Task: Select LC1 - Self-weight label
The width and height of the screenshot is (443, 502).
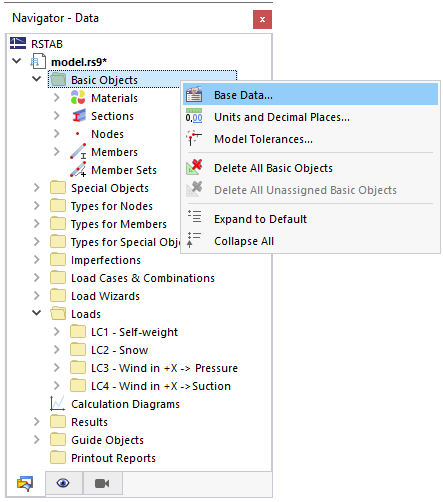Action: (x=134, y=332)
